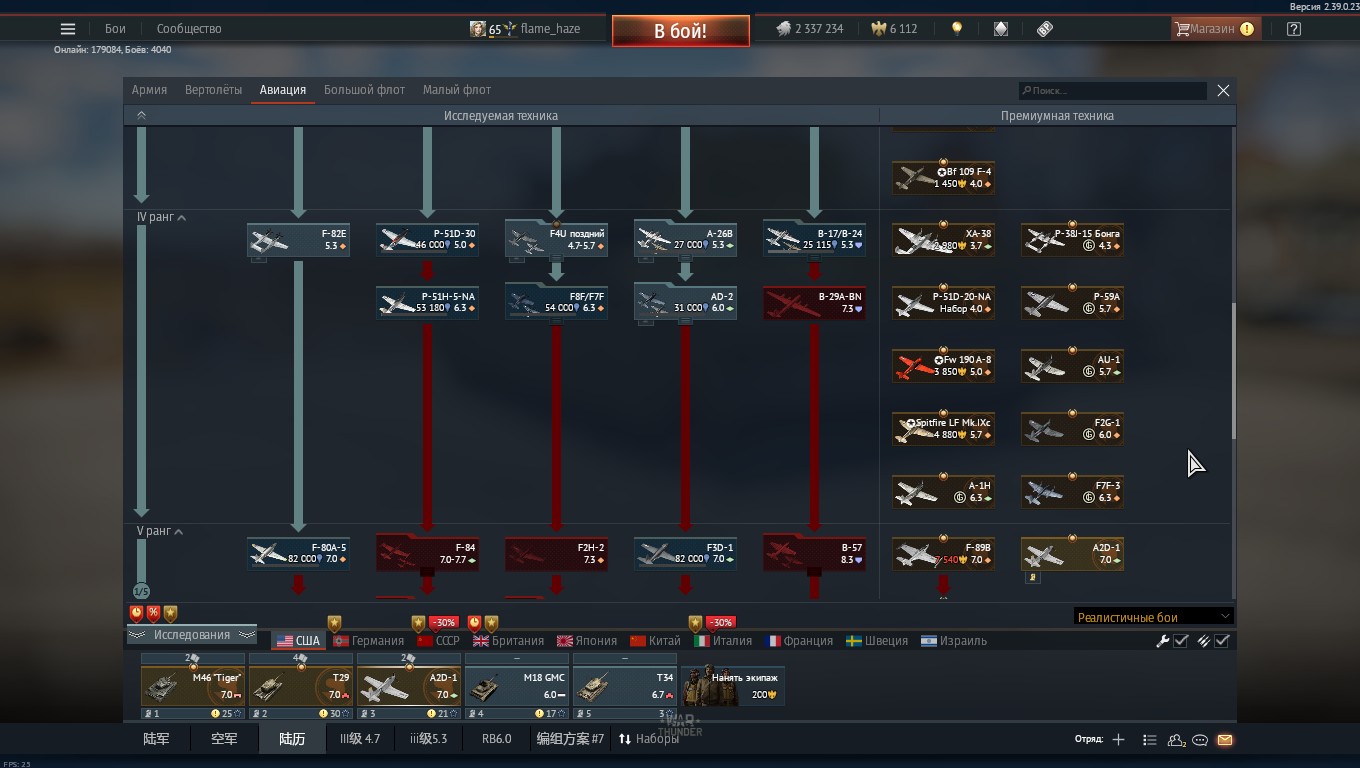Open the help question mark icon

(1294, 29)
